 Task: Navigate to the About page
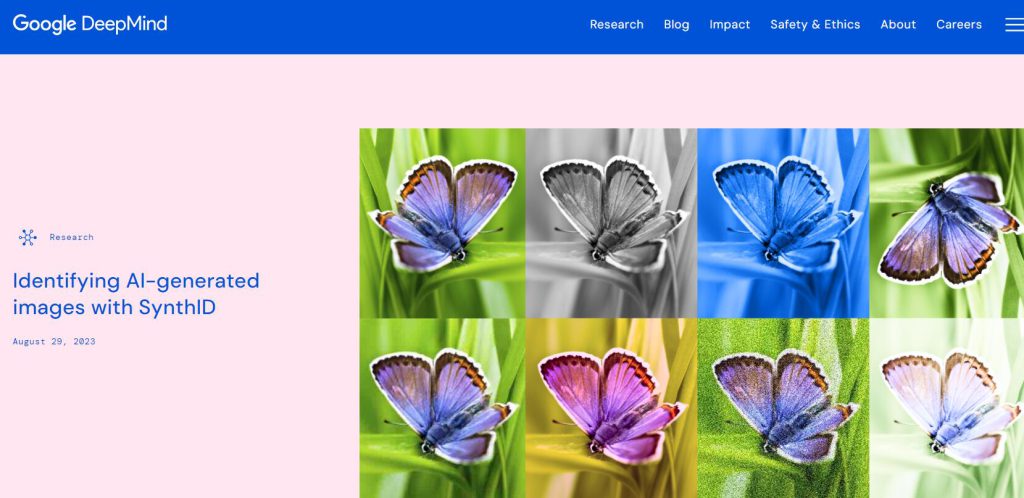click(897, 25)
